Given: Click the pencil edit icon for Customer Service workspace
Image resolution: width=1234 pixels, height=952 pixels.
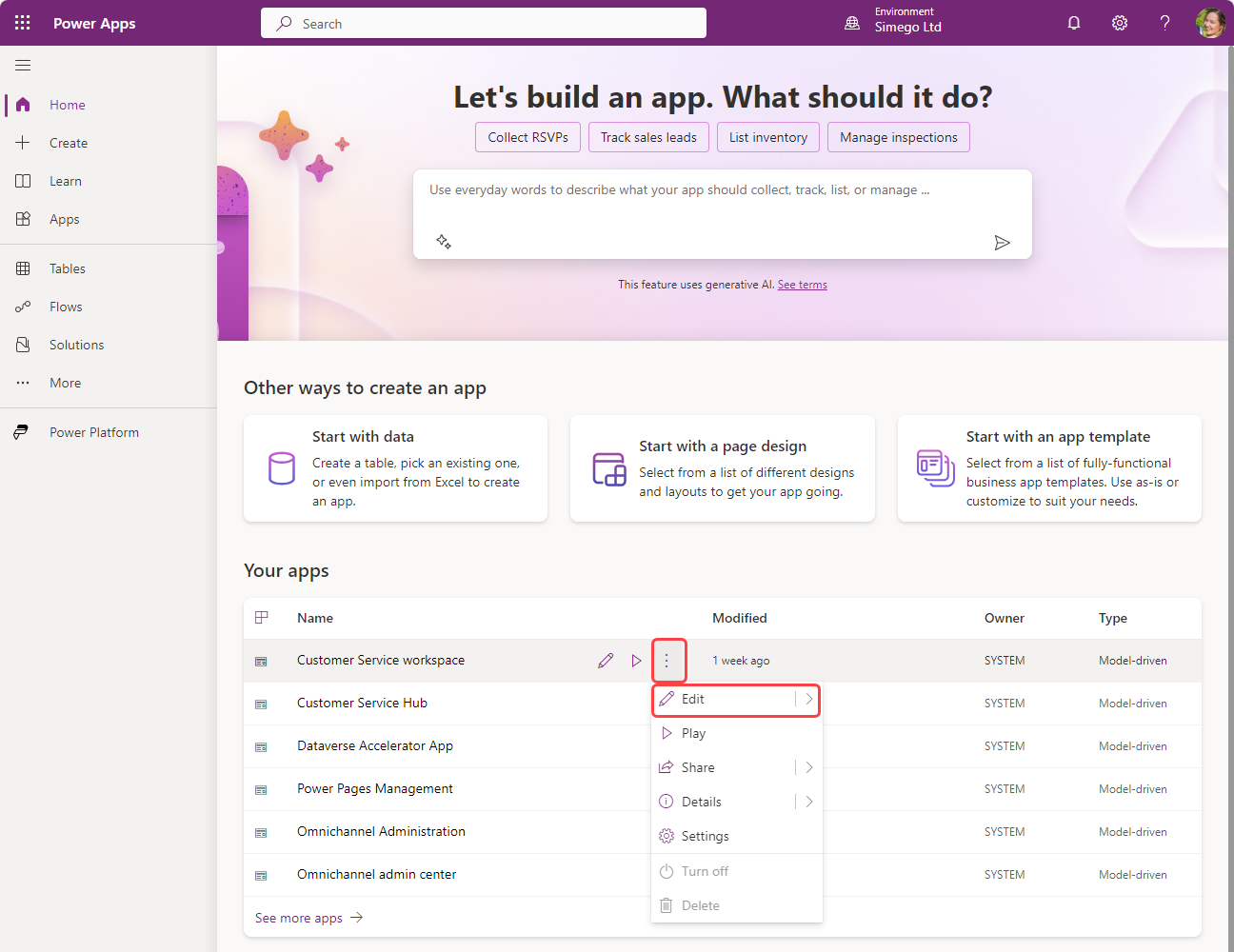Looking at the screenshot, I should [606, 661].
